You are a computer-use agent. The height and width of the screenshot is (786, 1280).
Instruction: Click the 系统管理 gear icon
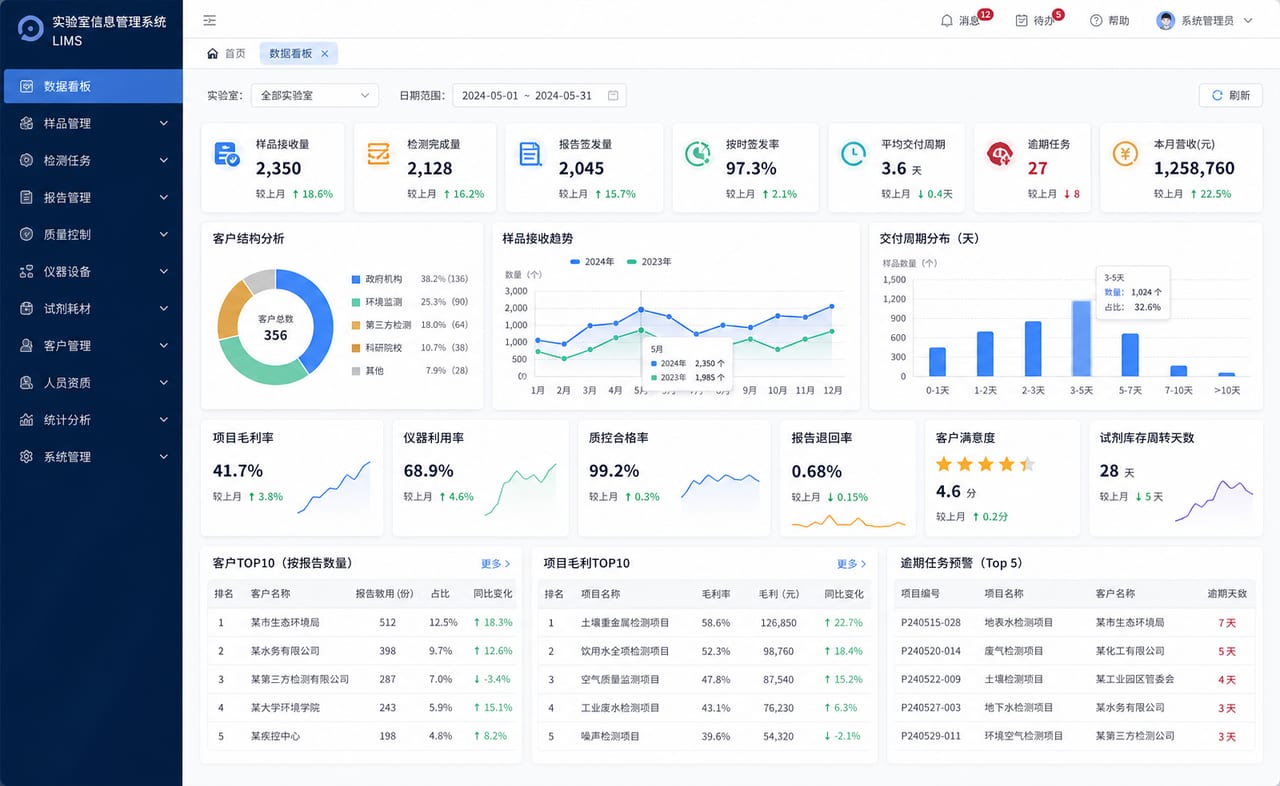coord(26,456)
